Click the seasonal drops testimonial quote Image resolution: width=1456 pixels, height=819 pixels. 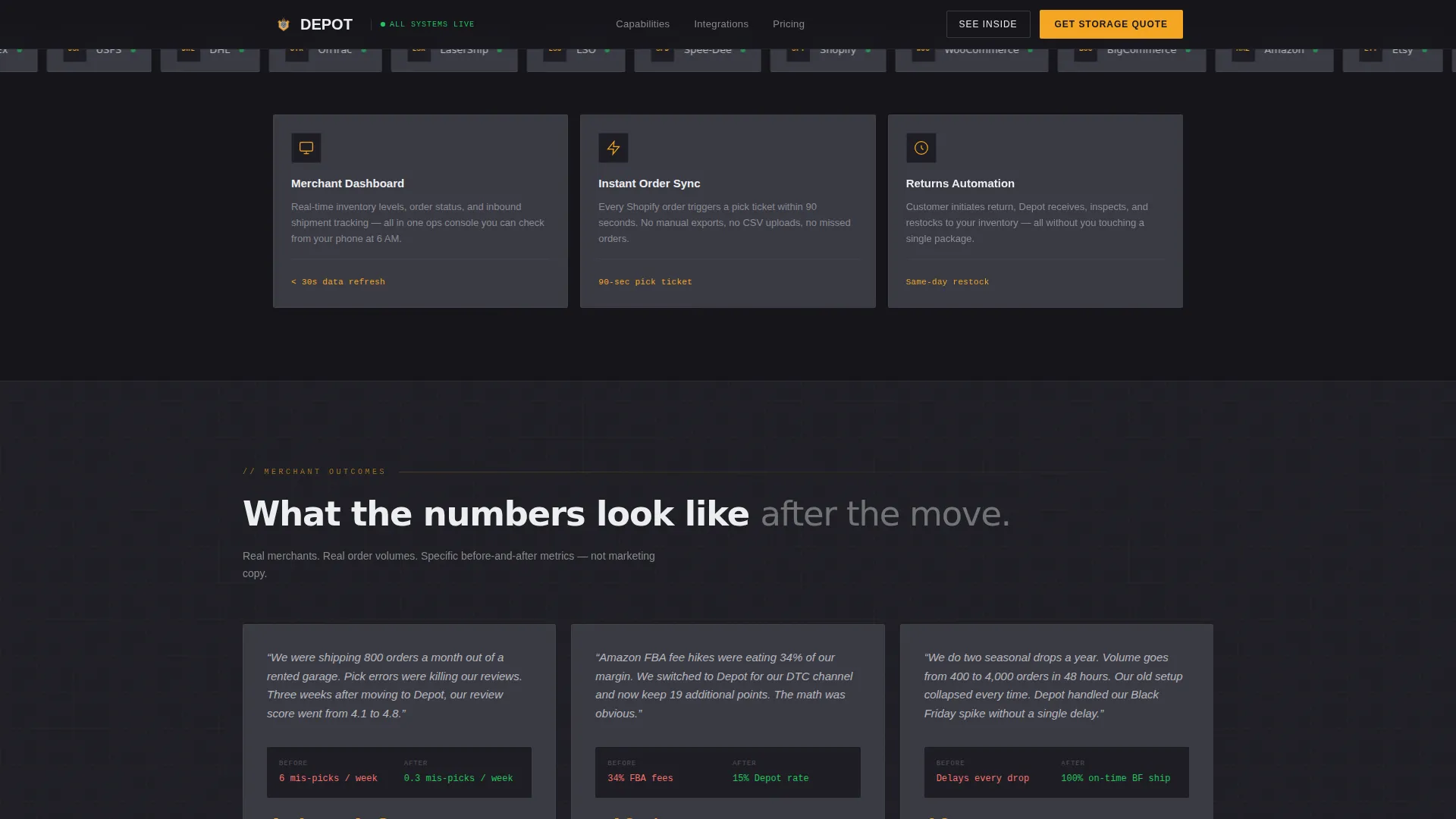point(1053,686)
